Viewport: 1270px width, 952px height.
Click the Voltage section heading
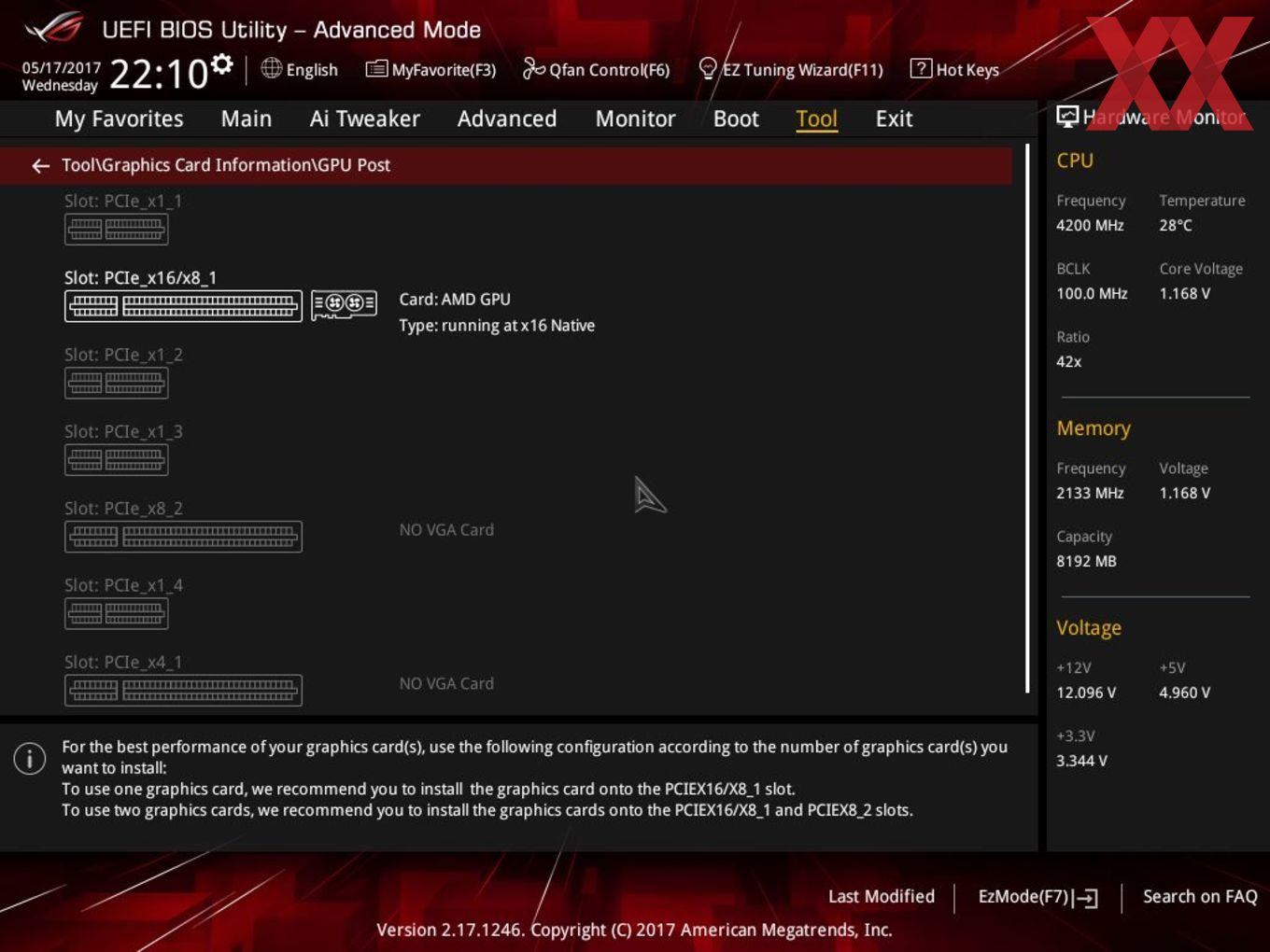tap(1089, 628)
